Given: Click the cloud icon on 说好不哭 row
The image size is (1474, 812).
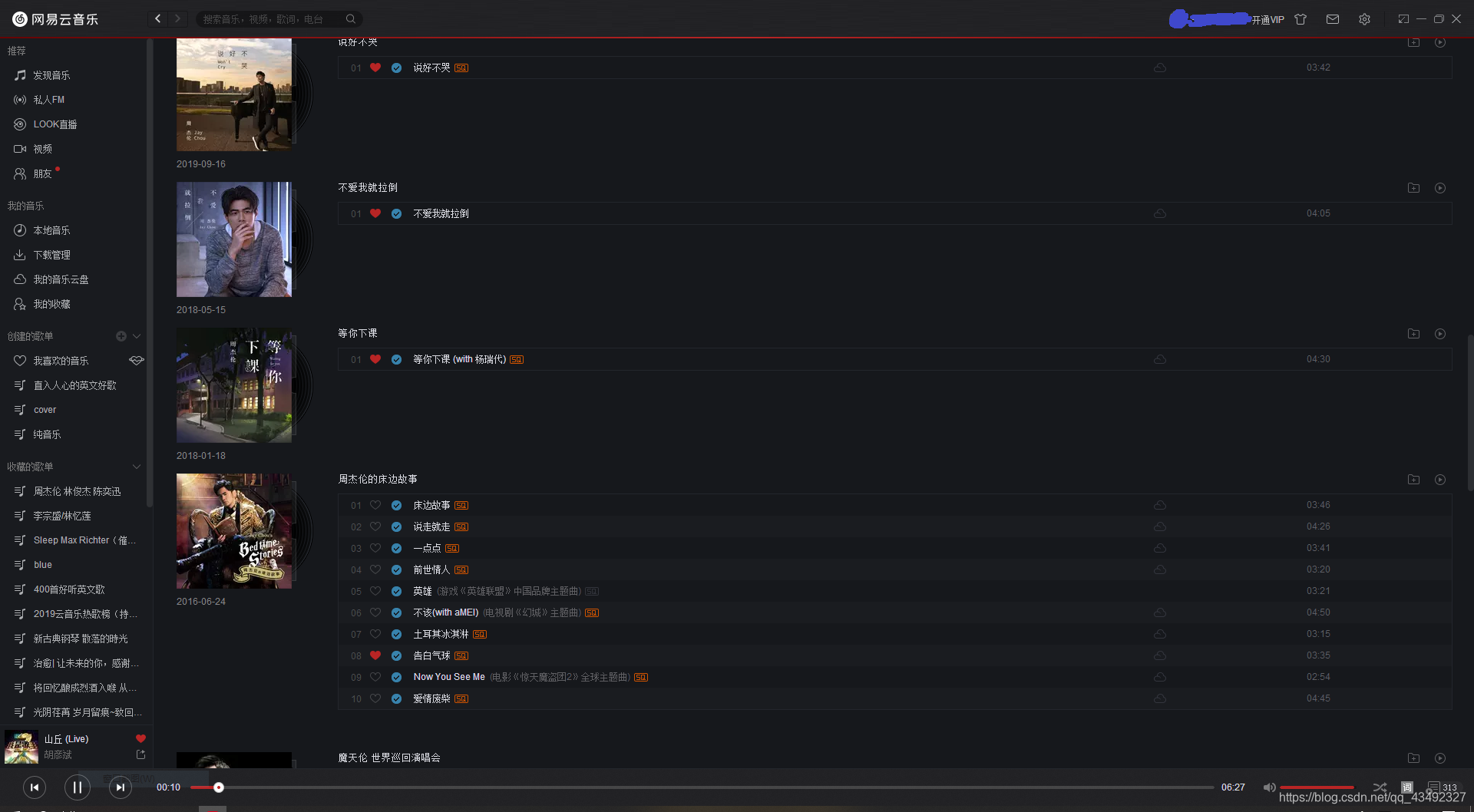Looking at the screenshot, I should click(1160, 68).
